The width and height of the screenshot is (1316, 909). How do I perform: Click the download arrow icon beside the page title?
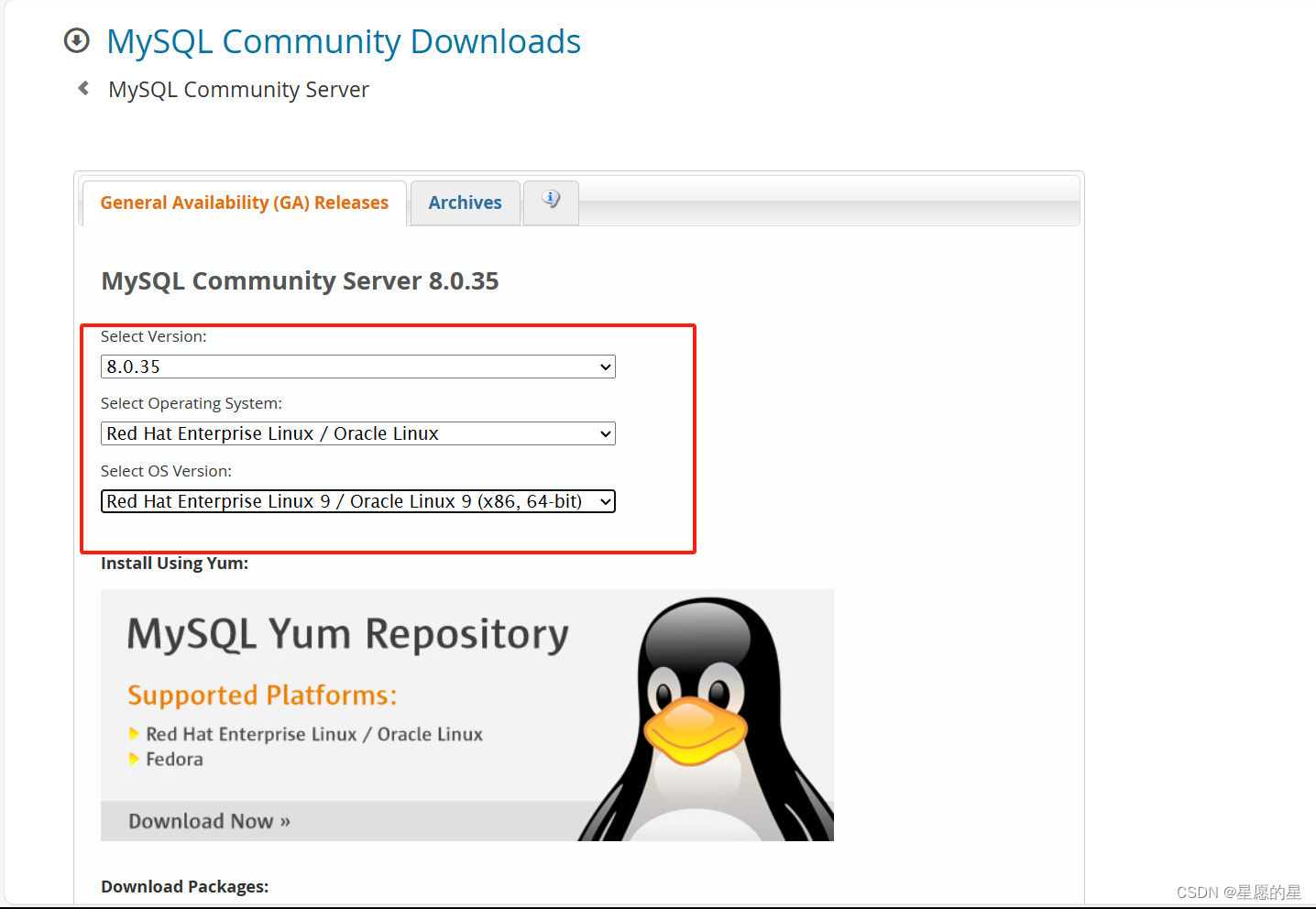[x=76, y=40]
